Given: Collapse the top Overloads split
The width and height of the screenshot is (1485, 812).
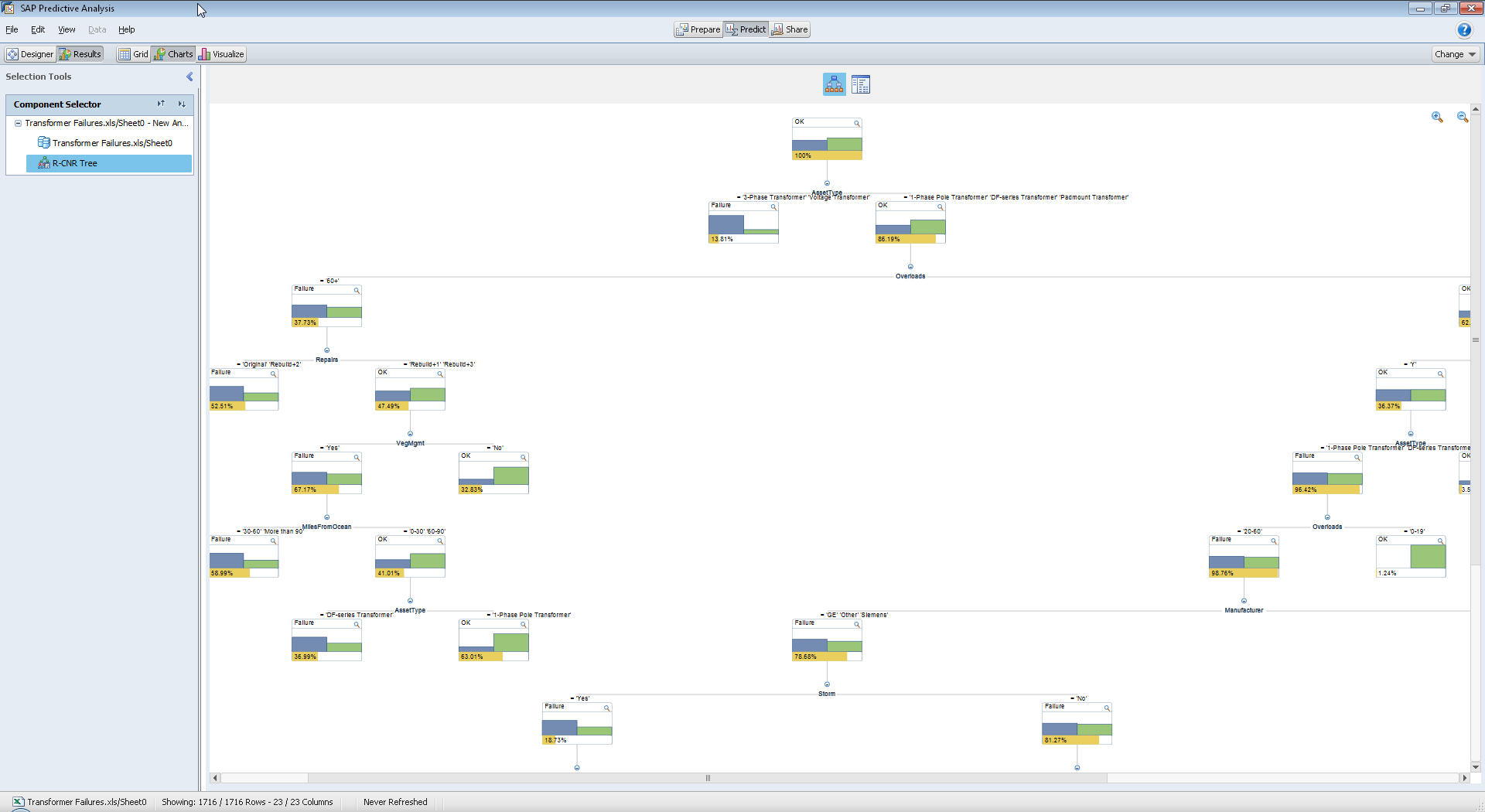Looking at the screenshot, I should coord(910,267).
